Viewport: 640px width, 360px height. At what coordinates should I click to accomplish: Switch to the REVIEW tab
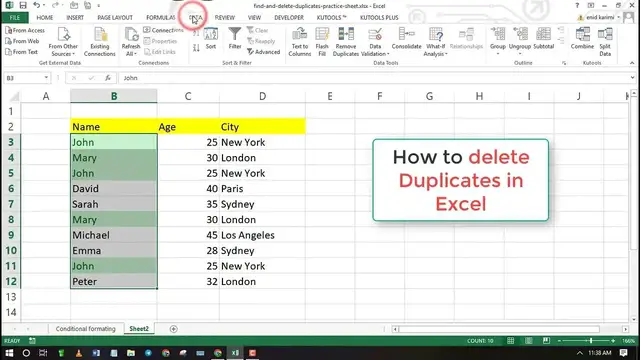224,18
